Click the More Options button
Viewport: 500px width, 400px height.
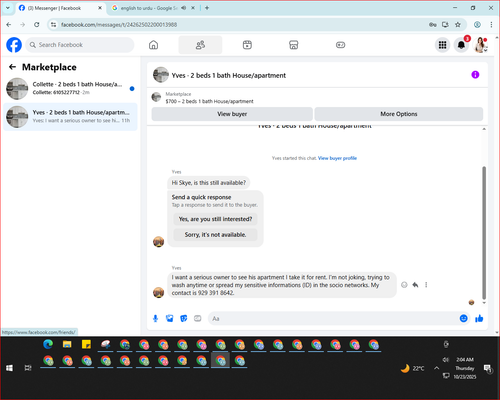tap(399, 114)
